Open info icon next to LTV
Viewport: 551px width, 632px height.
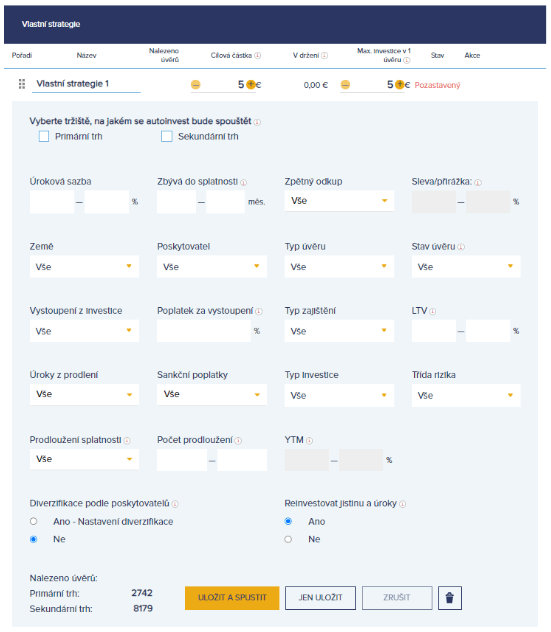coord(432,311)
